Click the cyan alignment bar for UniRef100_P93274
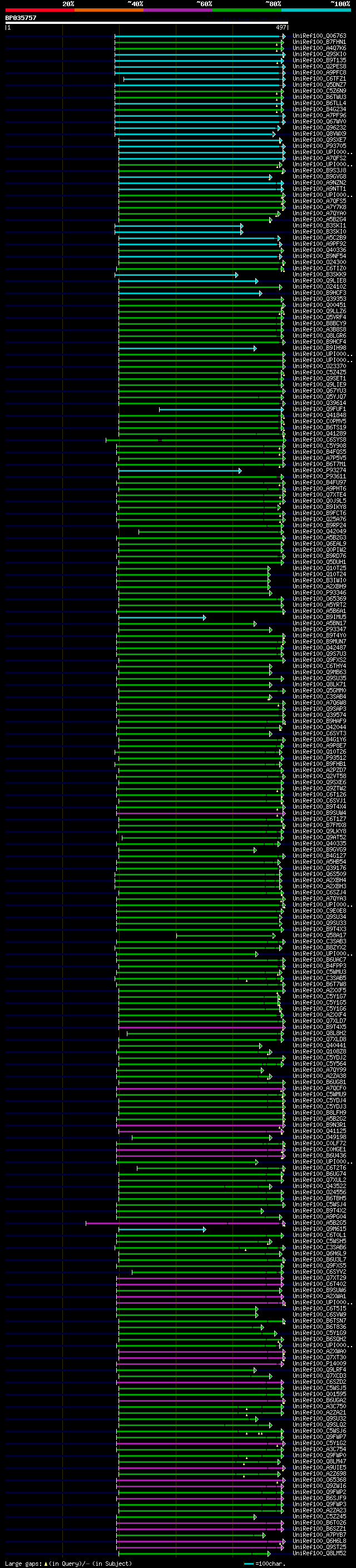Image resolution: width=356 pixels, height=1568 pixels. pyautogui.click(x=180, y=471)
